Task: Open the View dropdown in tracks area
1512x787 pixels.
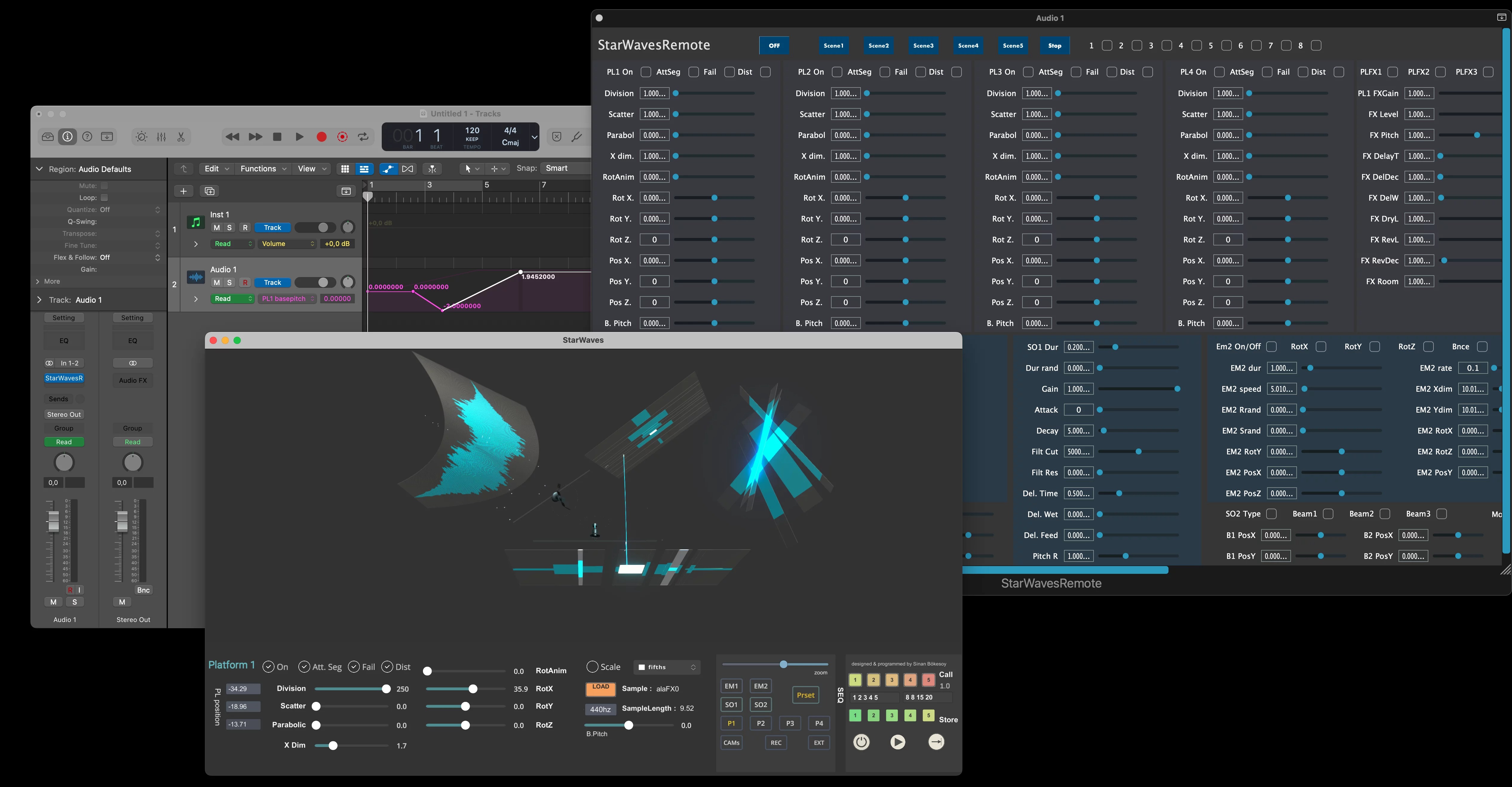Action: tap(312, 169)
